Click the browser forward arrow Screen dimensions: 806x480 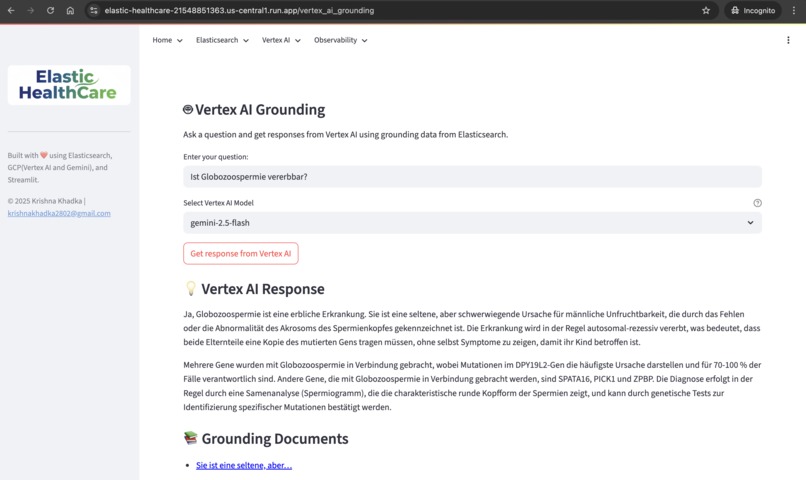[x=30, y=10]
